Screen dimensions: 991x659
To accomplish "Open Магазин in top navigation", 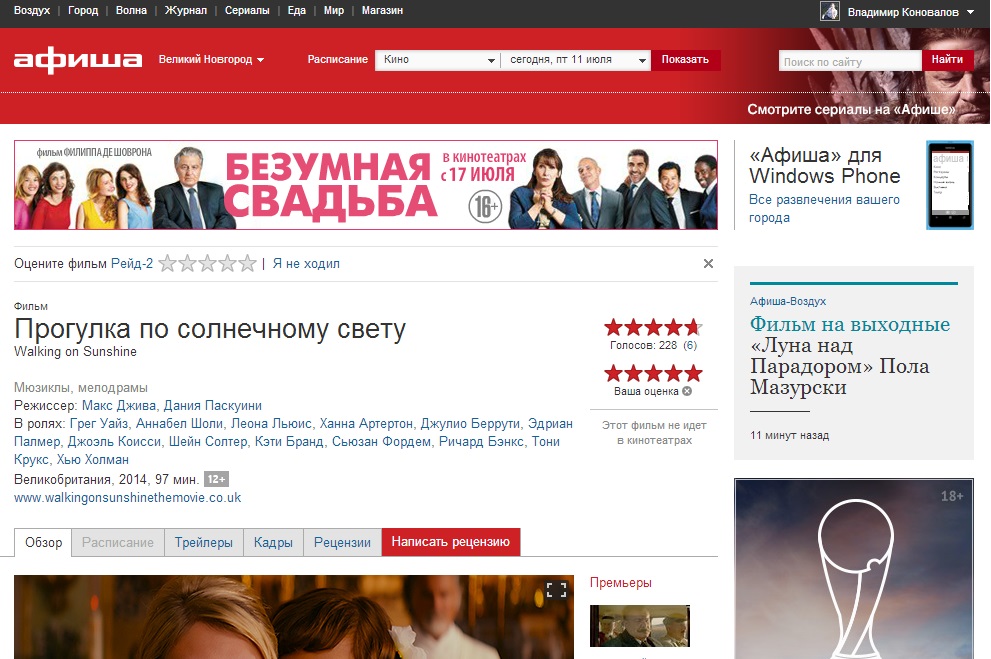I will pyautogui.click(x=382, y=11).
